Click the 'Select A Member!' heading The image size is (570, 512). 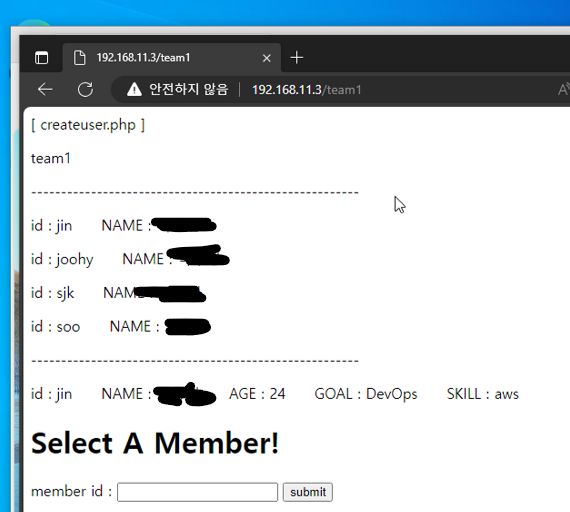[x=155, y=443]
